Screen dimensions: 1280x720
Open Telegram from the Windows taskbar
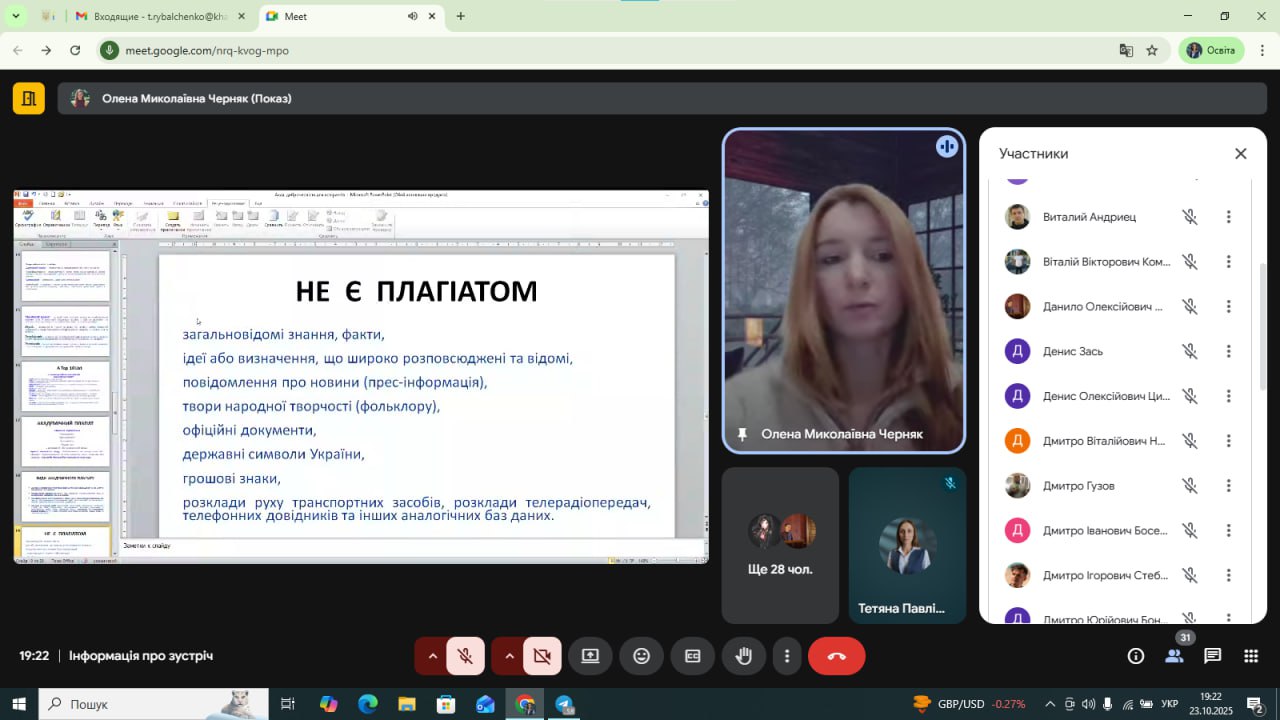[x=564, y=704]
